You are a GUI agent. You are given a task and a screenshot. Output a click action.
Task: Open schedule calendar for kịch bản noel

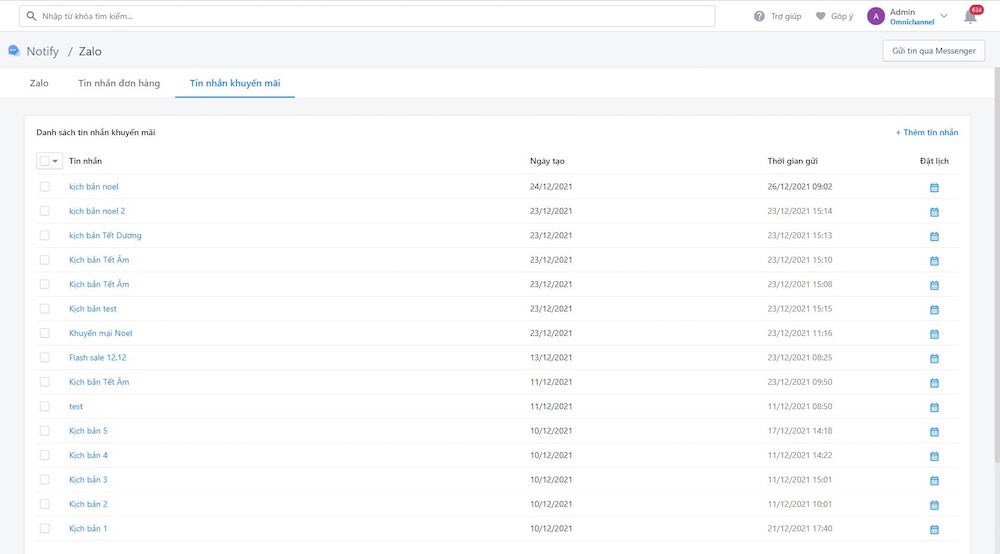934,187
